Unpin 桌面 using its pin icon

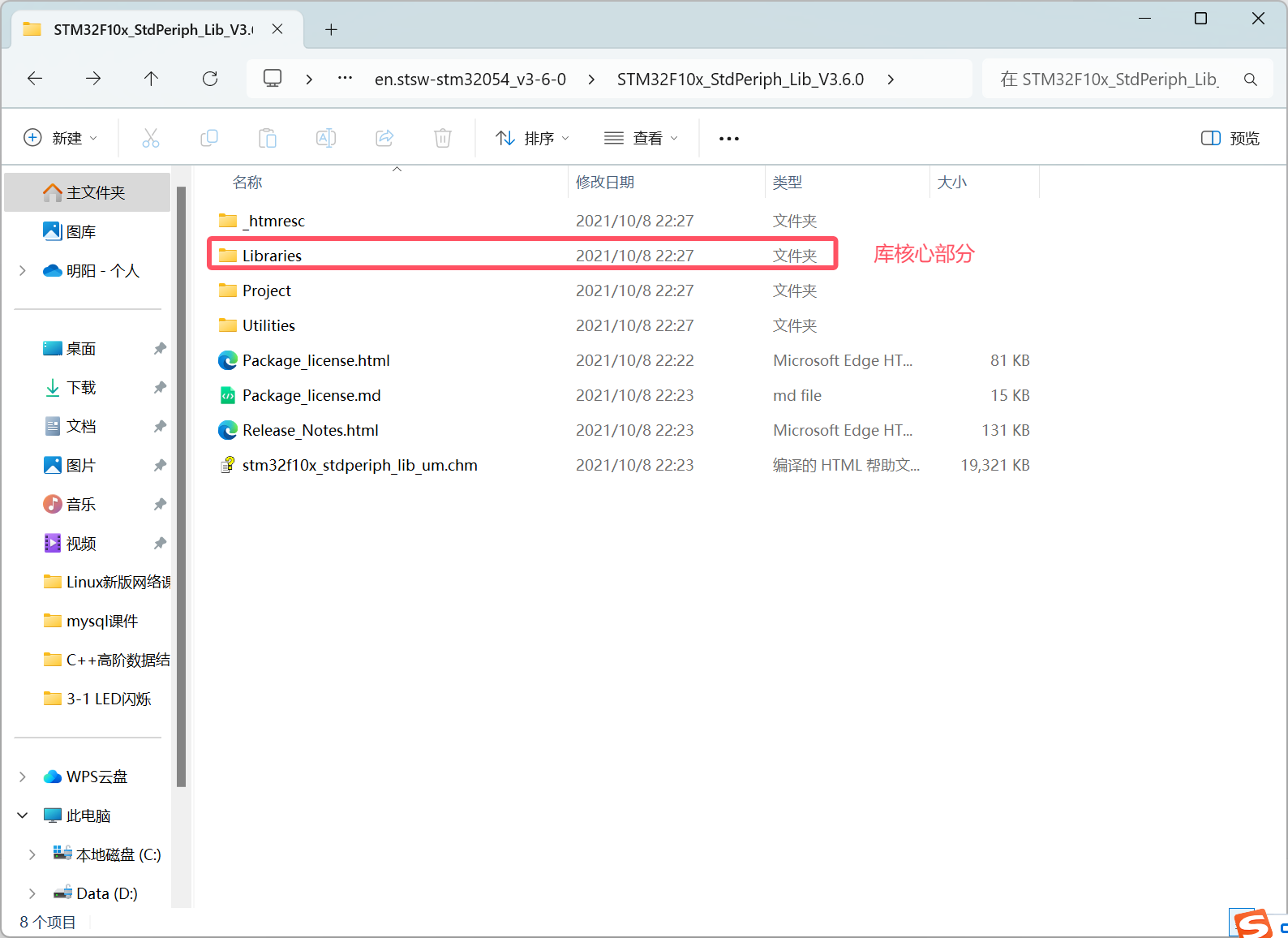pyautogui.click(x=160, y=348)
